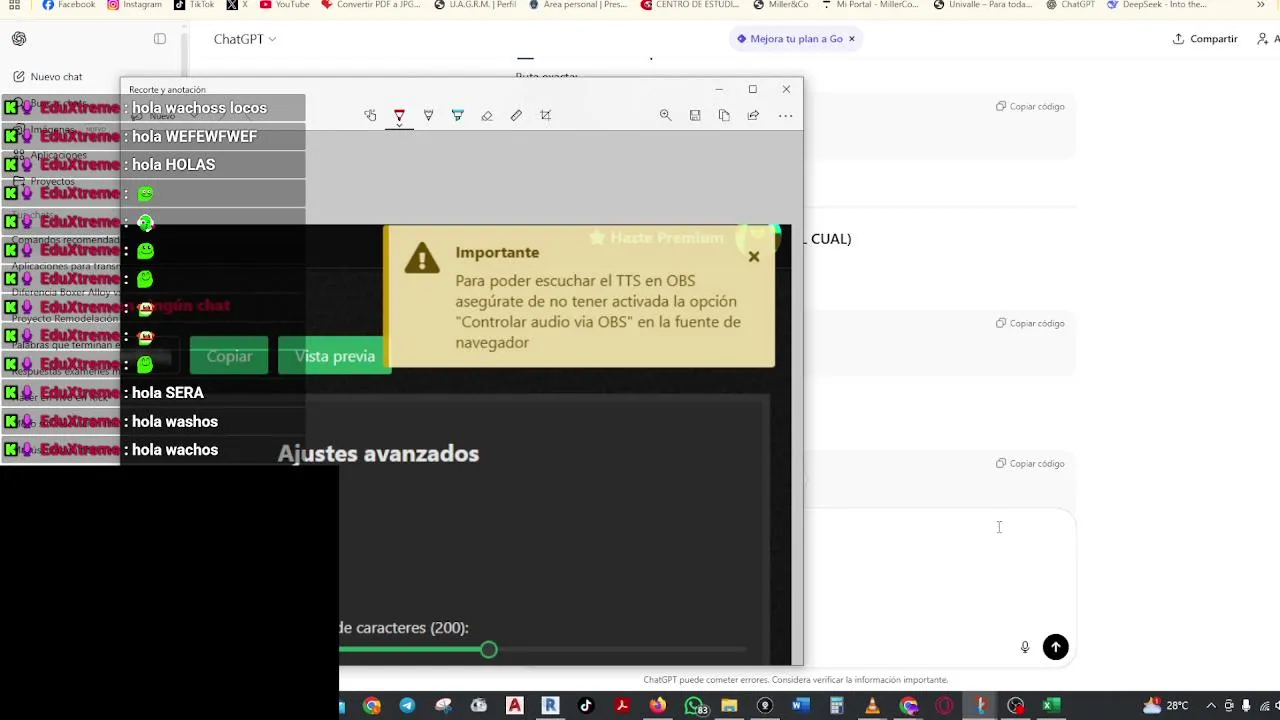The width and height of the screenshot is (1280, 720).
Task: Open TikTok app from the taskbar
Action: [x=586, y=706]
